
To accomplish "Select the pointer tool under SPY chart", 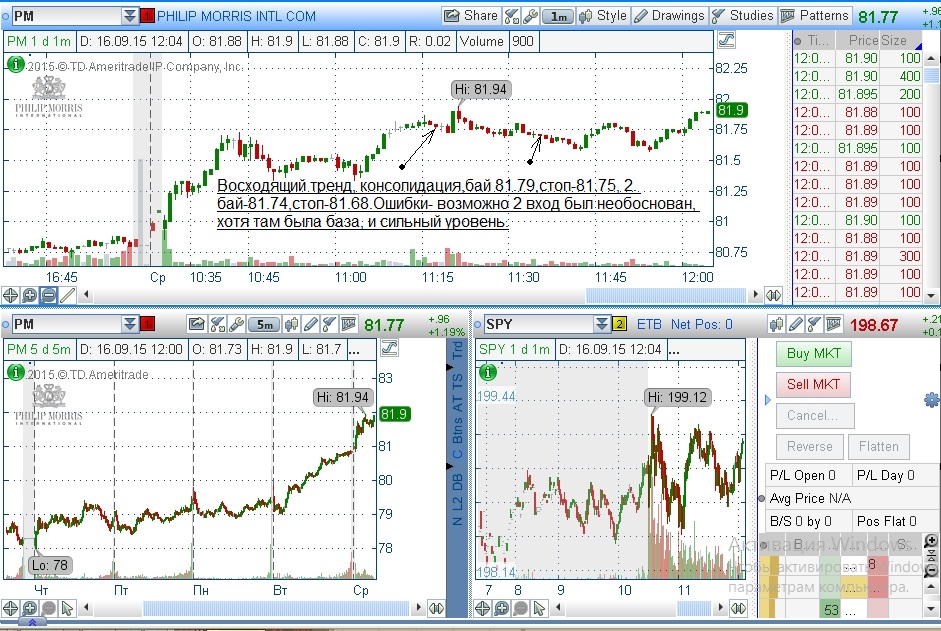I will 540,608.
